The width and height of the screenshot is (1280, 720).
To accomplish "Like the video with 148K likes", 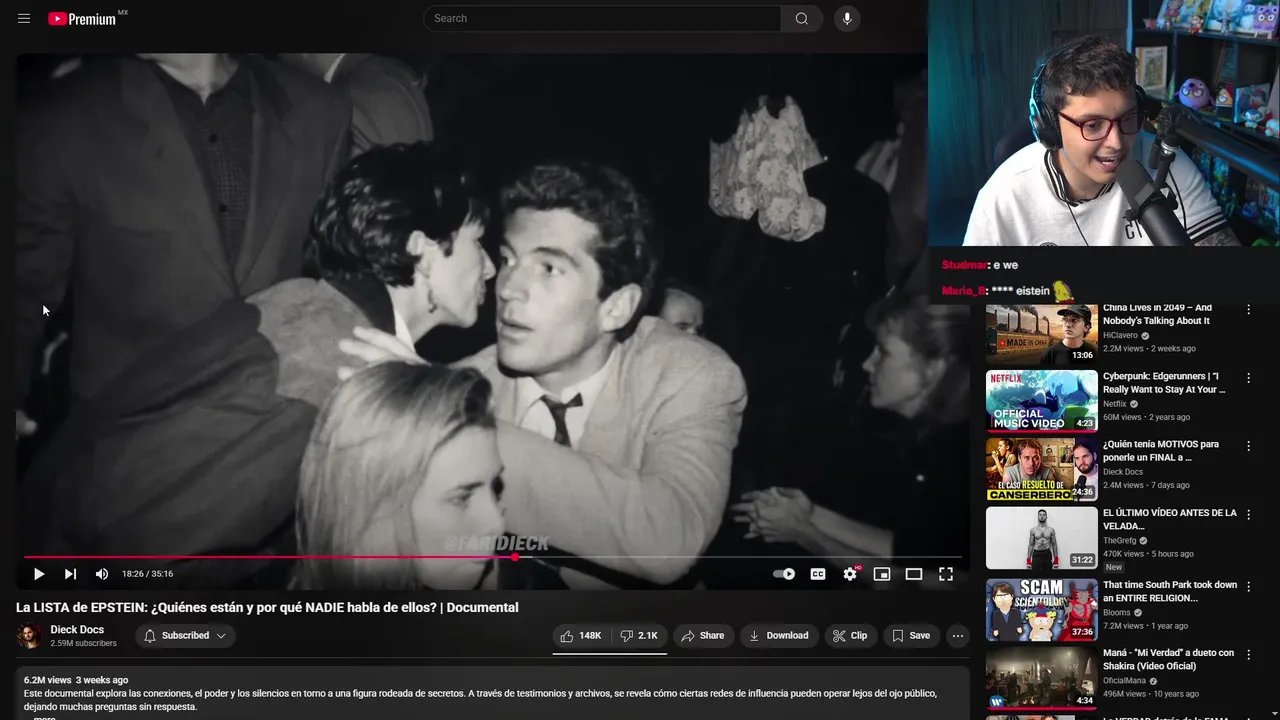I will click(x=581, y=636).
